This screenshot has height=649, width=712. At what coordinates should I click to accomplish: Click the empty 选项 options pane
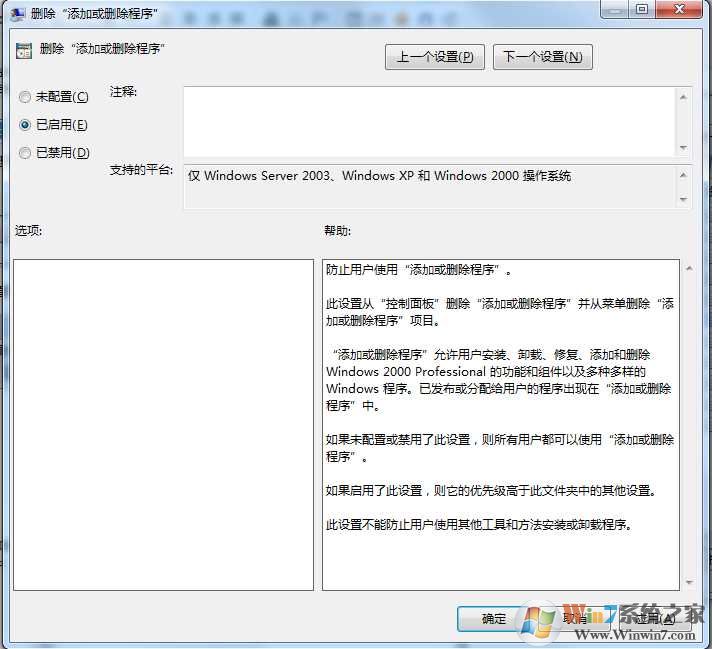tap(163, 425)
